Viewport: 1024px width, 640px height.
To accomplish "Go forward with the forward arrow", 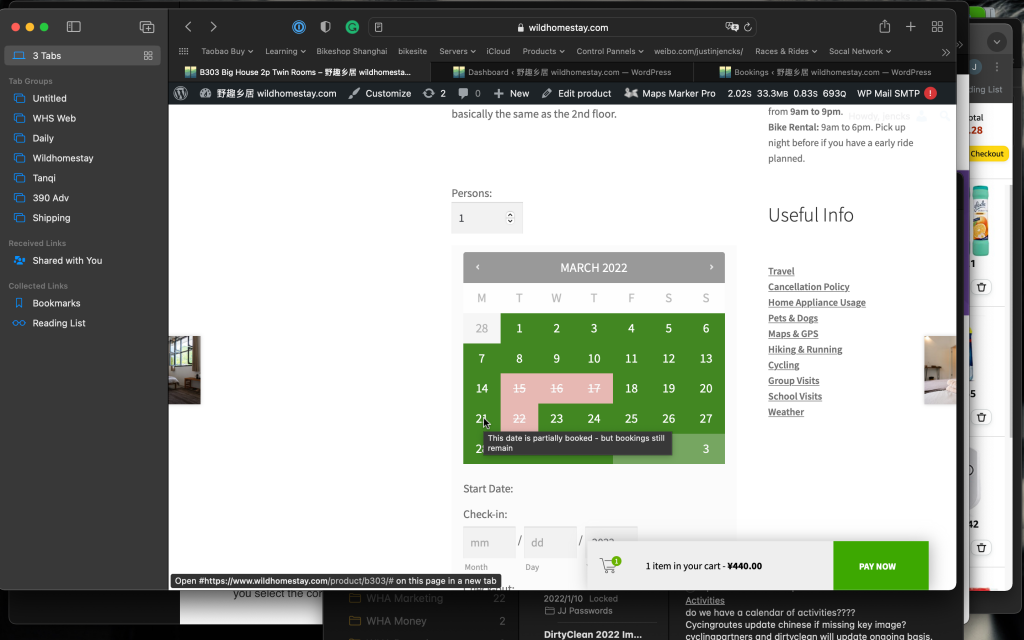I will [x=214, y=27].
